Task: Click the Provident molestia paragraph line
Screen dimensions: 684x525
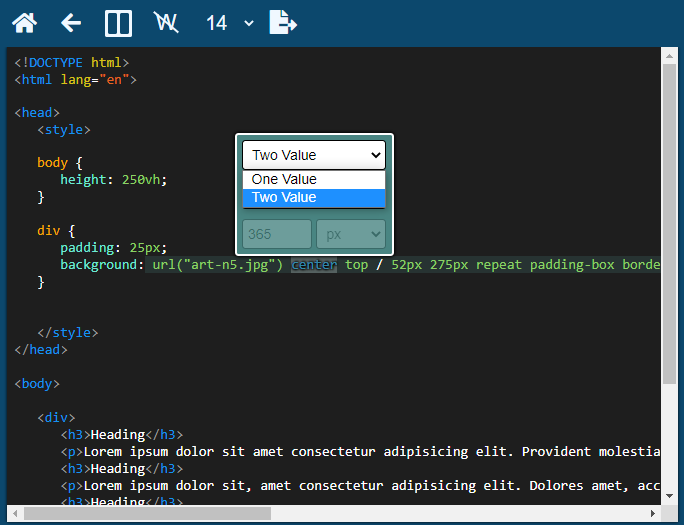Action: (x=360, y=452)
